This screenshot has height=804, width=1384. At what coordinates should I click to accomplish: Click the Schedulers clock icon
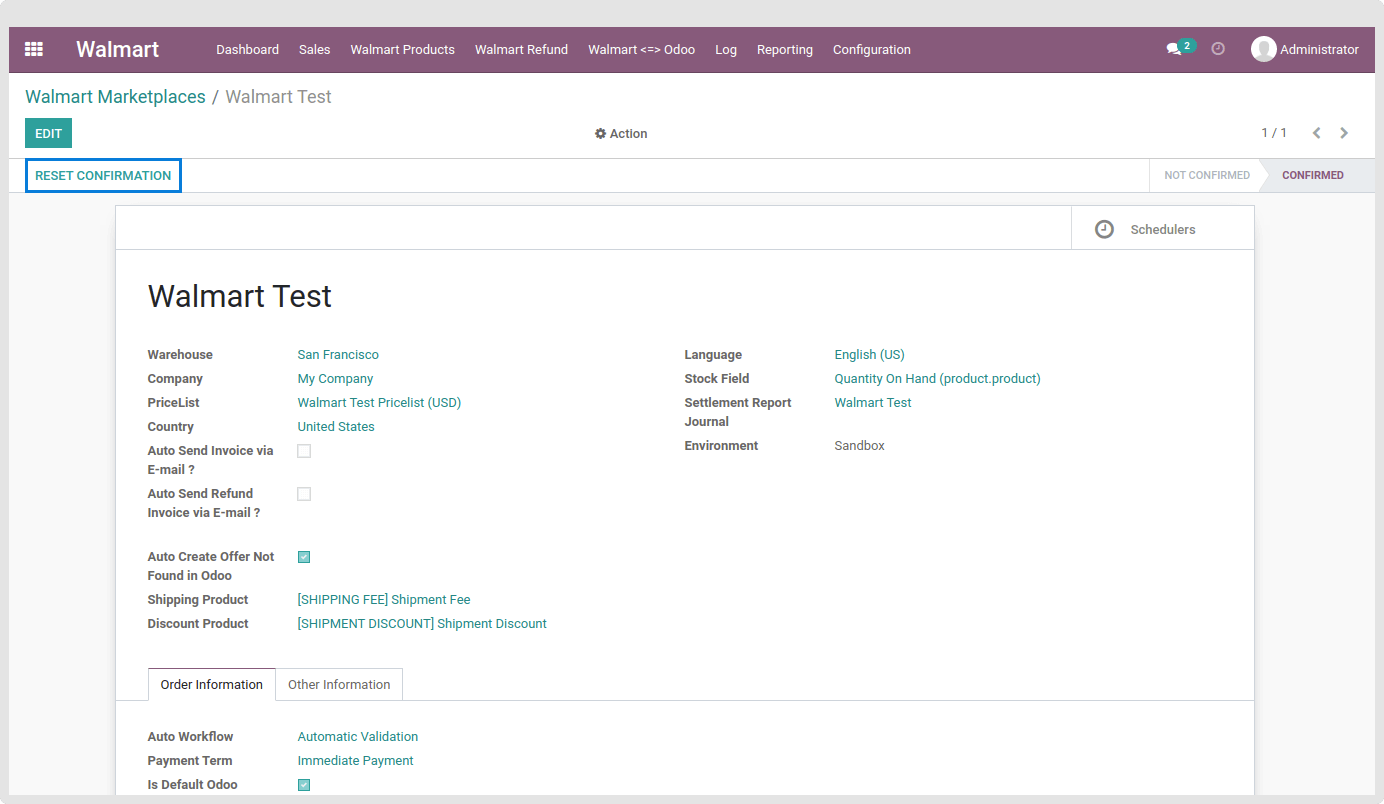(1104, 229)
